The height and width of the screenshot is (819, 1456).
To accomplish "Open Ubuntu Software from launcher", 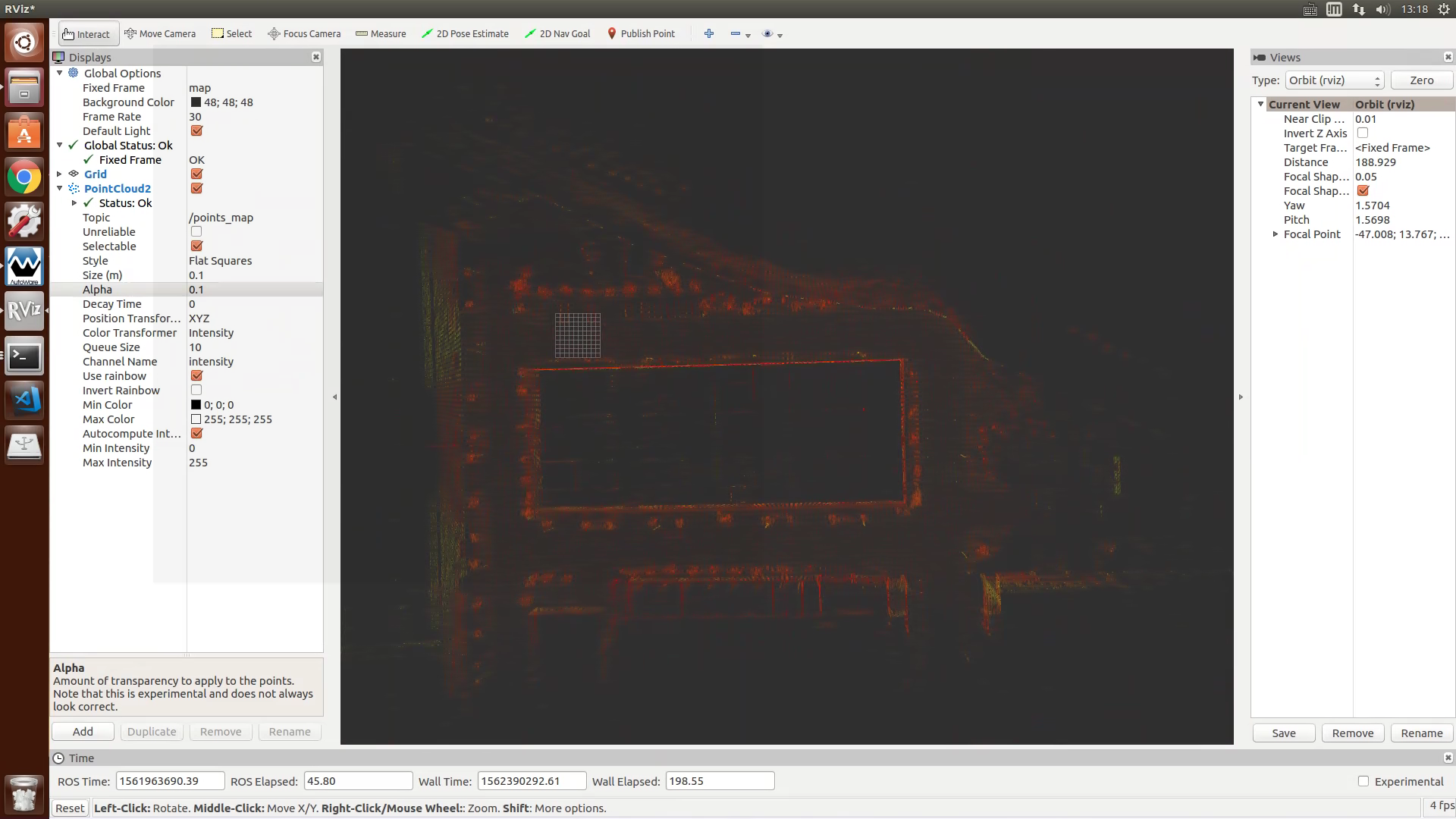I will [x=24, y=132].
